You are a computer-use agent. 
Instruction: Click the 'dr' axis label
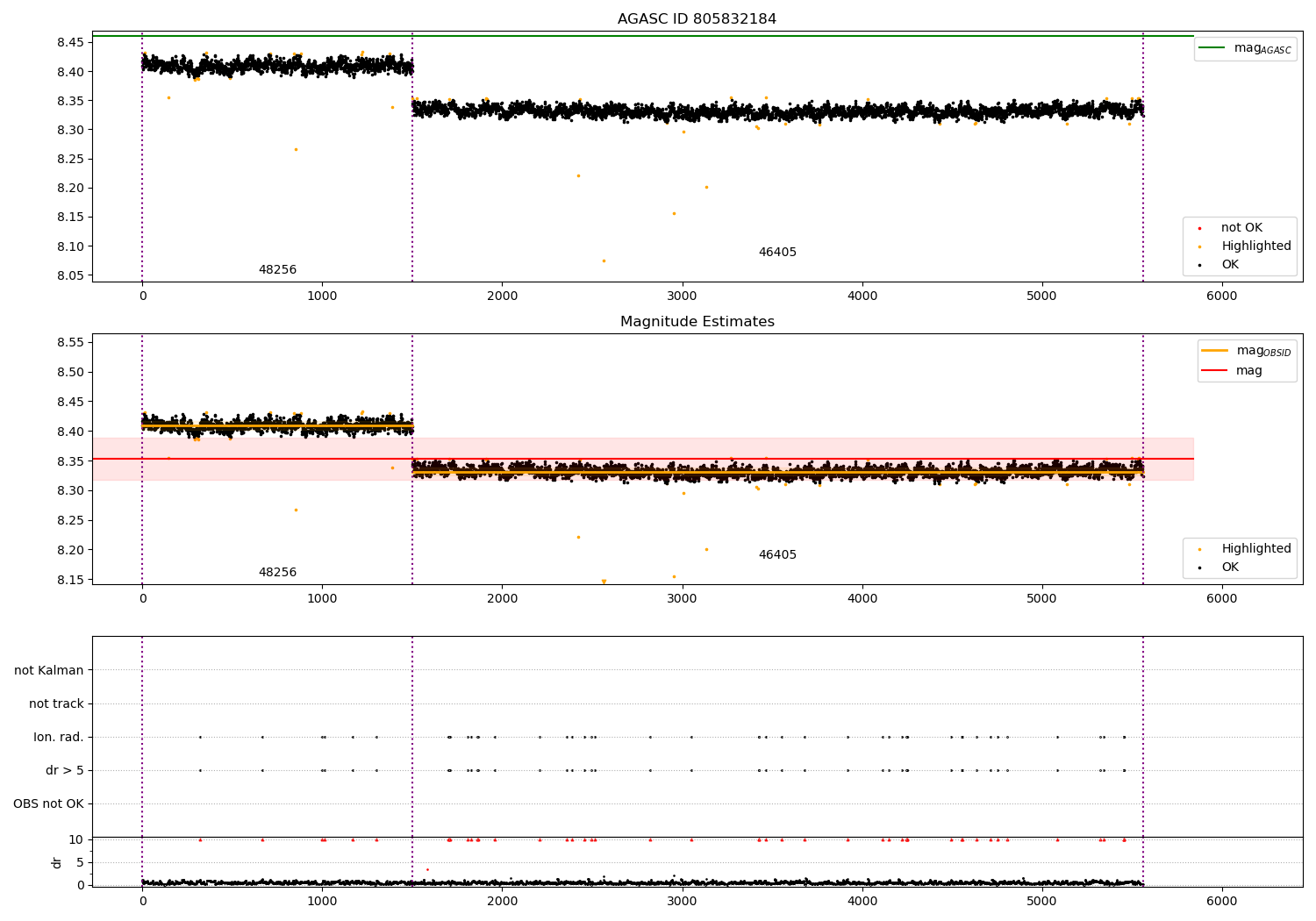[56, 862]
